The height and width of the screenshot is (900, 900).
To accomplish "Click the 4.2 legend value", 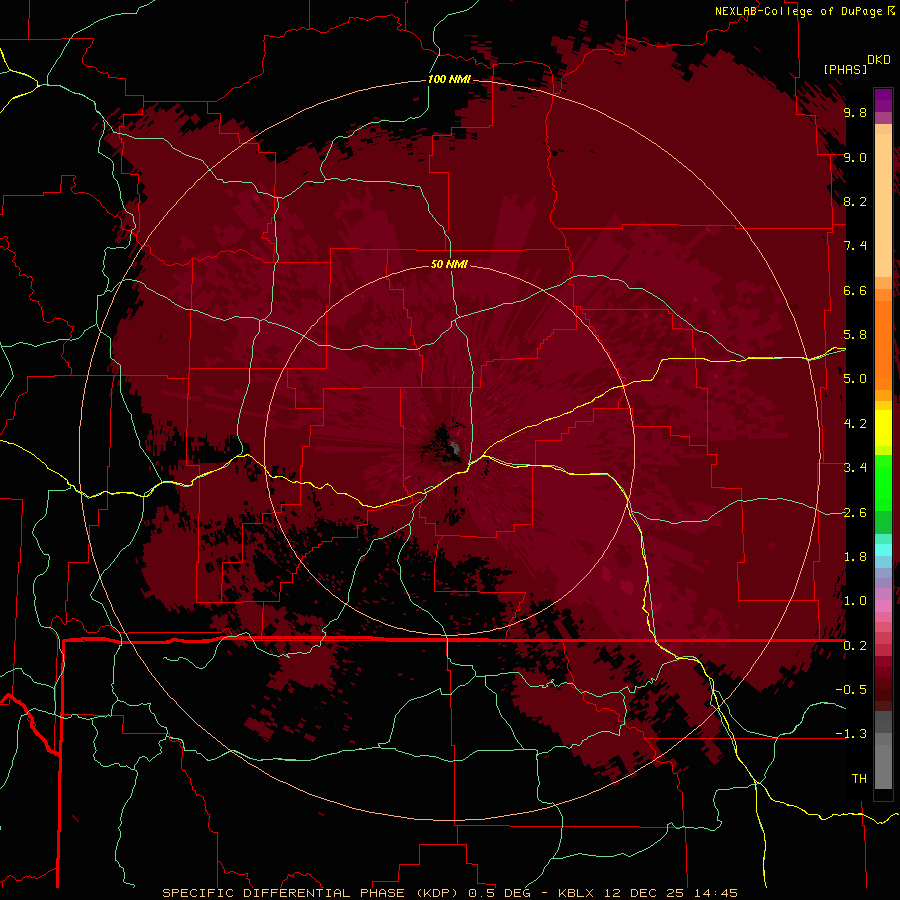I will tap(855, 424).
